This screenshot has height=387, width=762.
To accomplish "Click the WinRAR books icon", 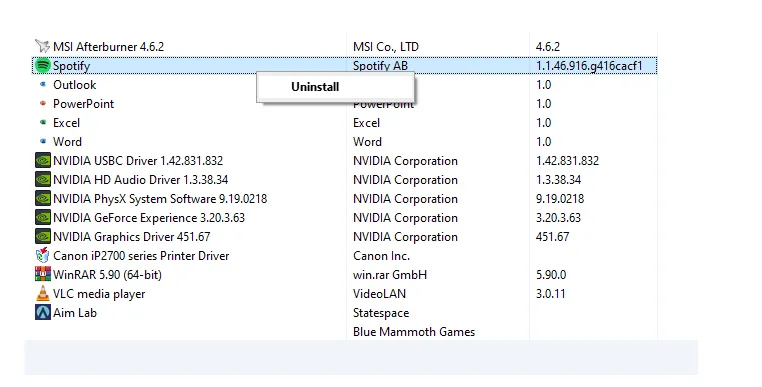I will tap(43, 274).
